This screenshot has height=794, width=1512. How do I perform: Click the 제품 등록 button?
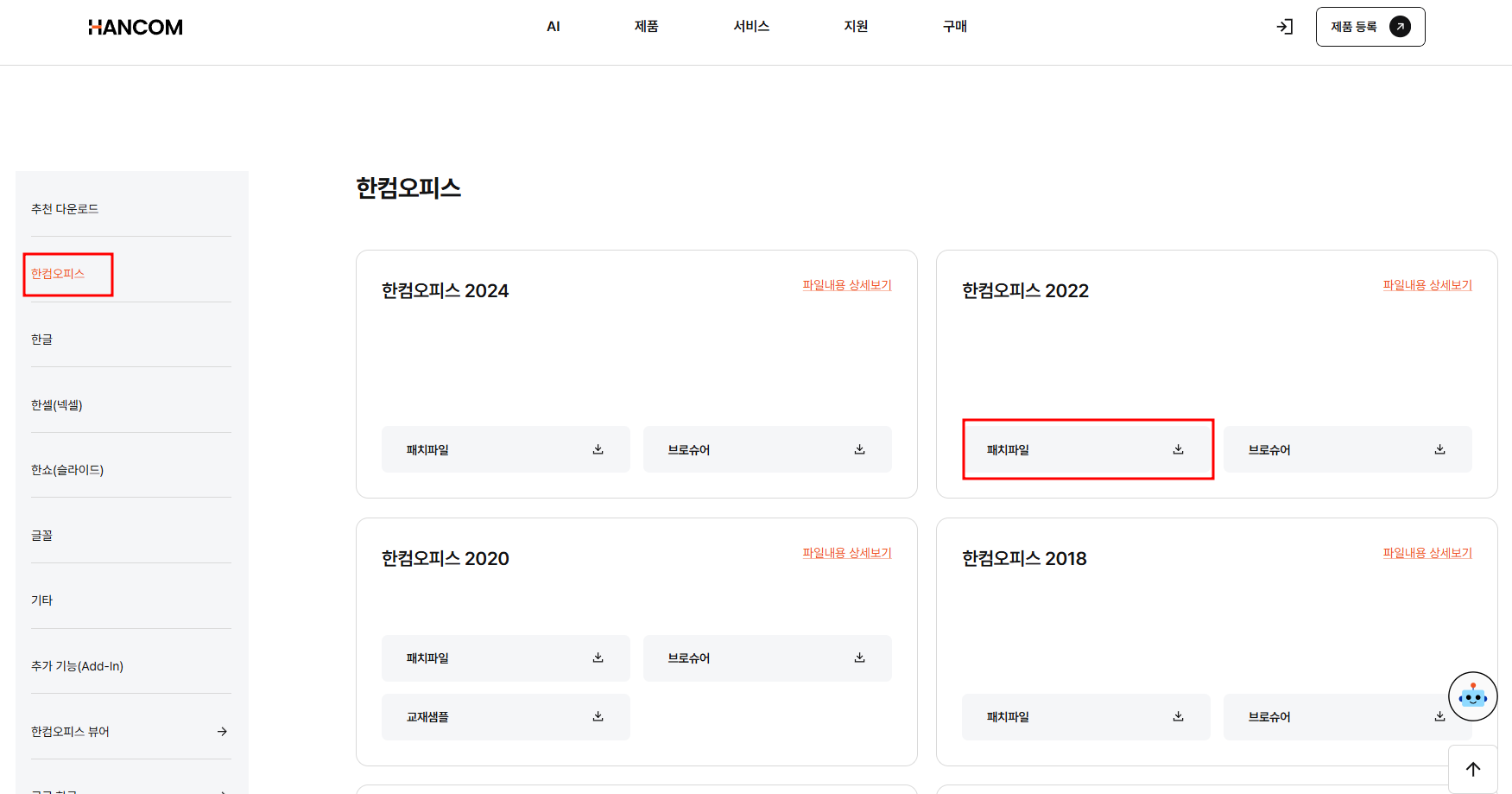pos(1370,27)
